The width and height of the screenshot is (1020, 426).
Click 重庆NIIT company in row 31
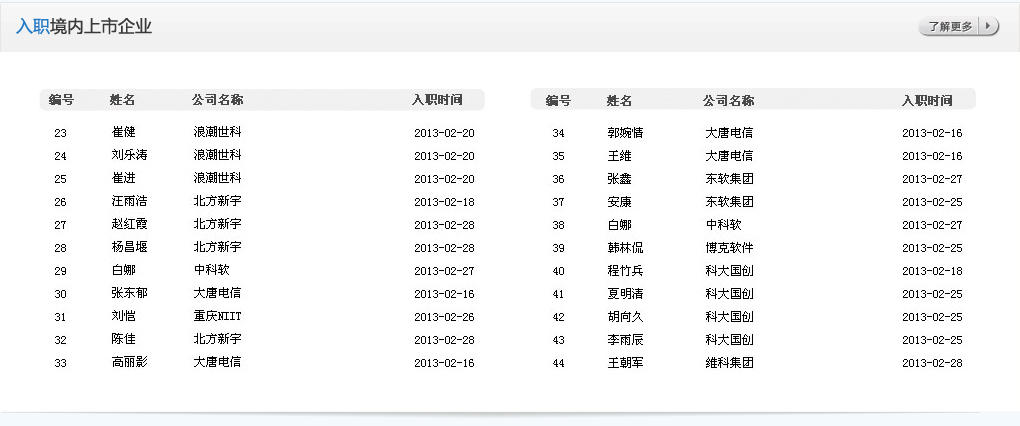(217, 317)
